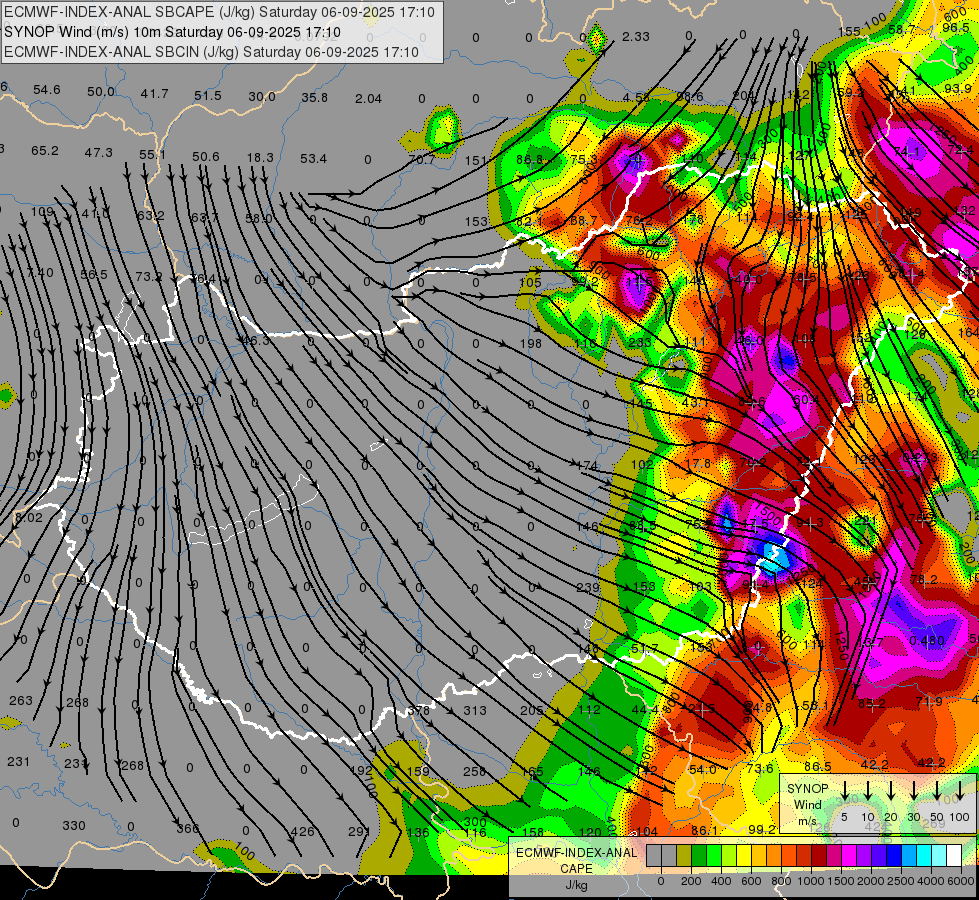Click the '258' value on the map
979x900 pixels.
(475, 772)
